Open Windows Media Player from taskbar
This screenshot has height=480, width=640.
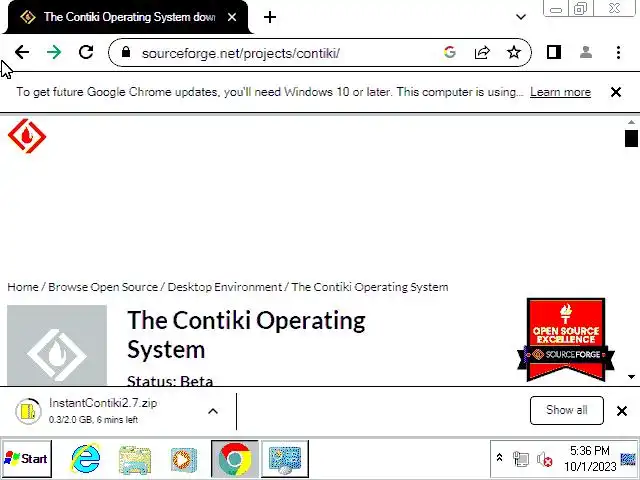[184, 460]
